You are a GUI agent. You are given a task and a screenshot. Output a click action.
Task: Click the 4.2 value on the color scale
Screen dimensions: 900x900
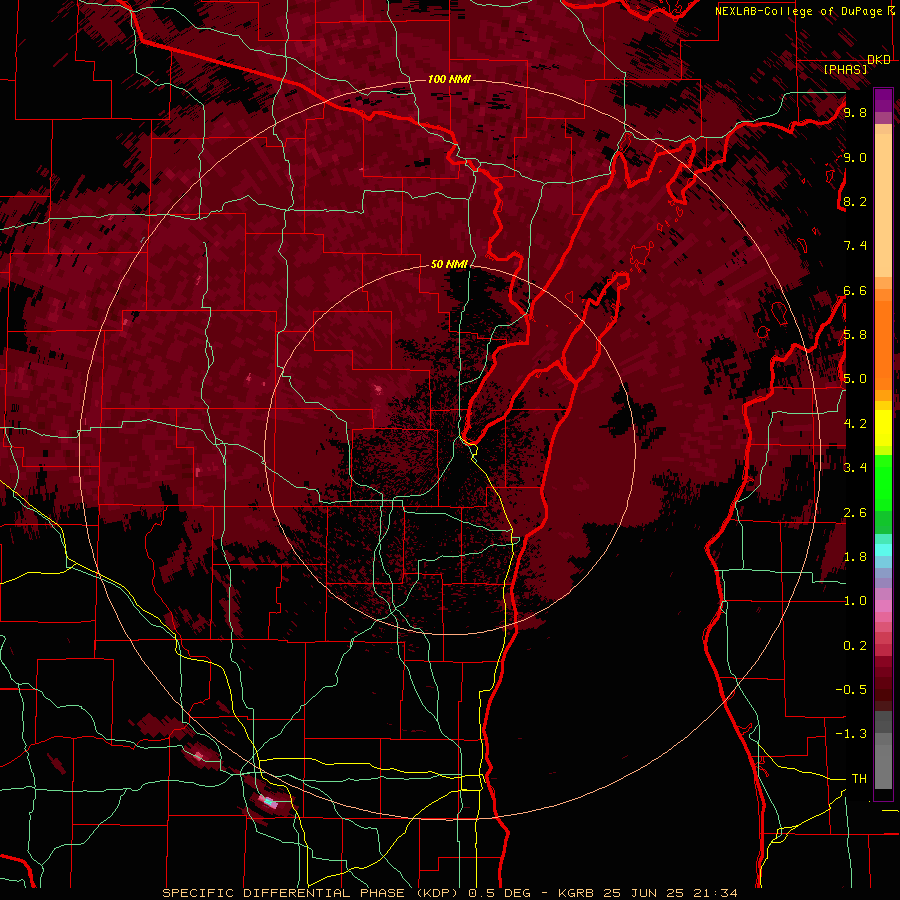(855, 424)
